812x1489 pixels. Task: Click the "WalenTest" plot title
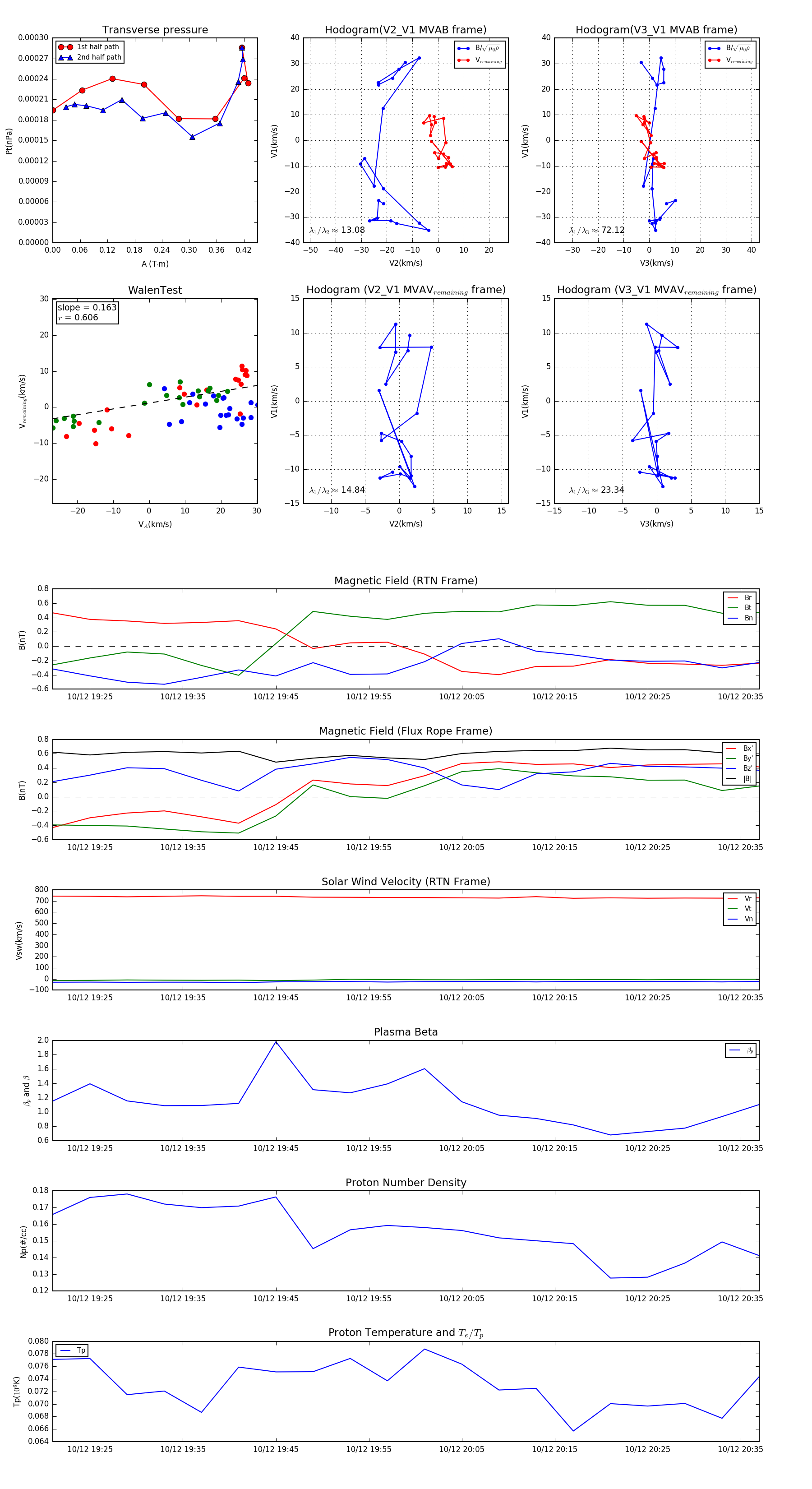(155, 290)
